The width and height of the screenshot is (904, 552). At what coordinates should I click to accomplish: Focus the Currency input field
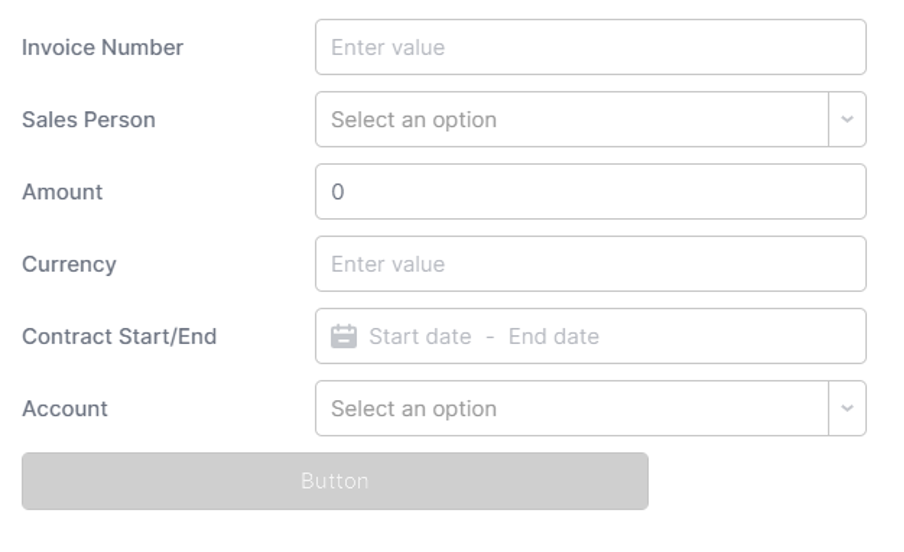(590, 264)
